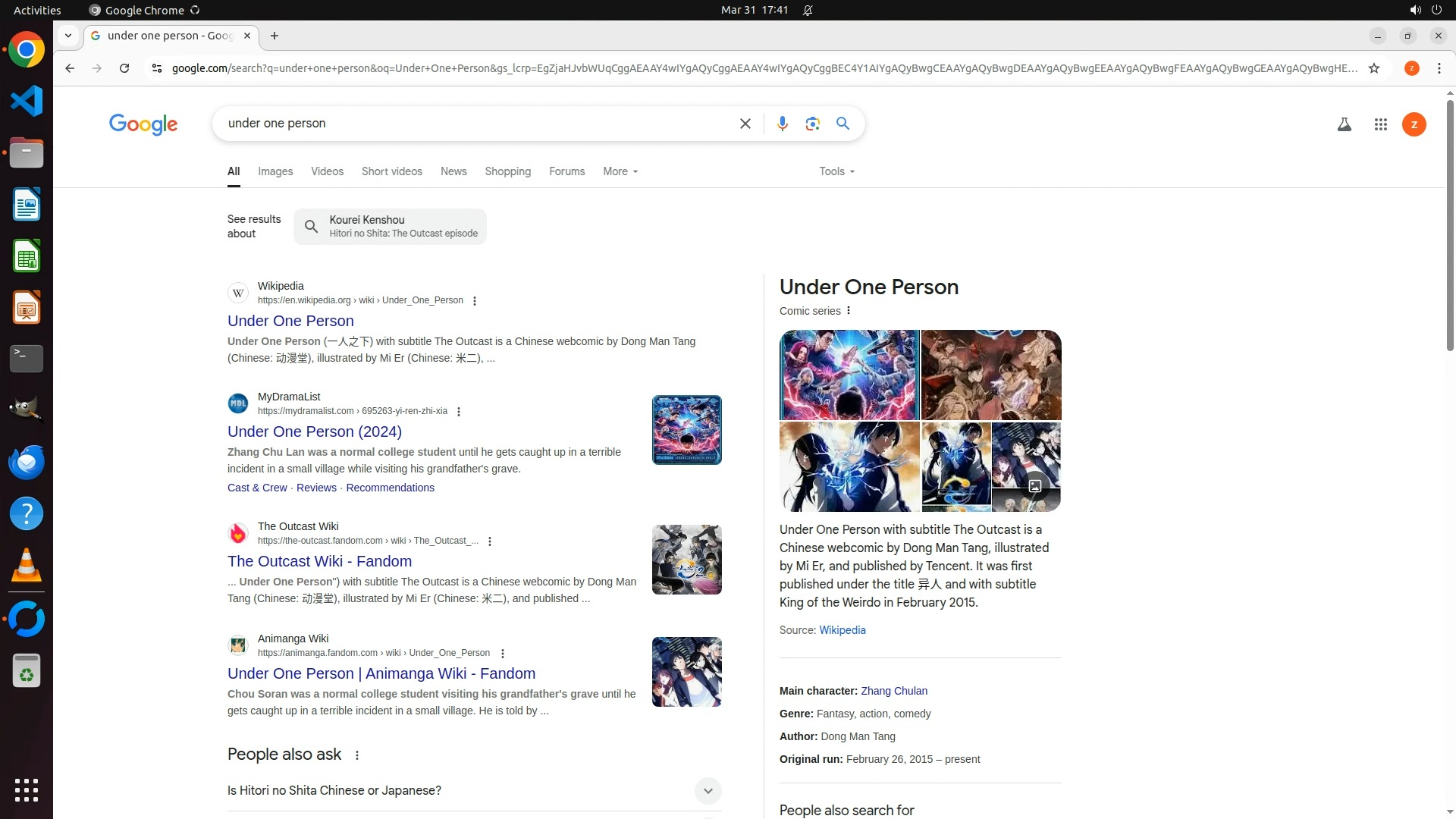The height and width of the screenshot is (819, 1456).
Task: Open the Google apps grid icon
Action: 1380,124
